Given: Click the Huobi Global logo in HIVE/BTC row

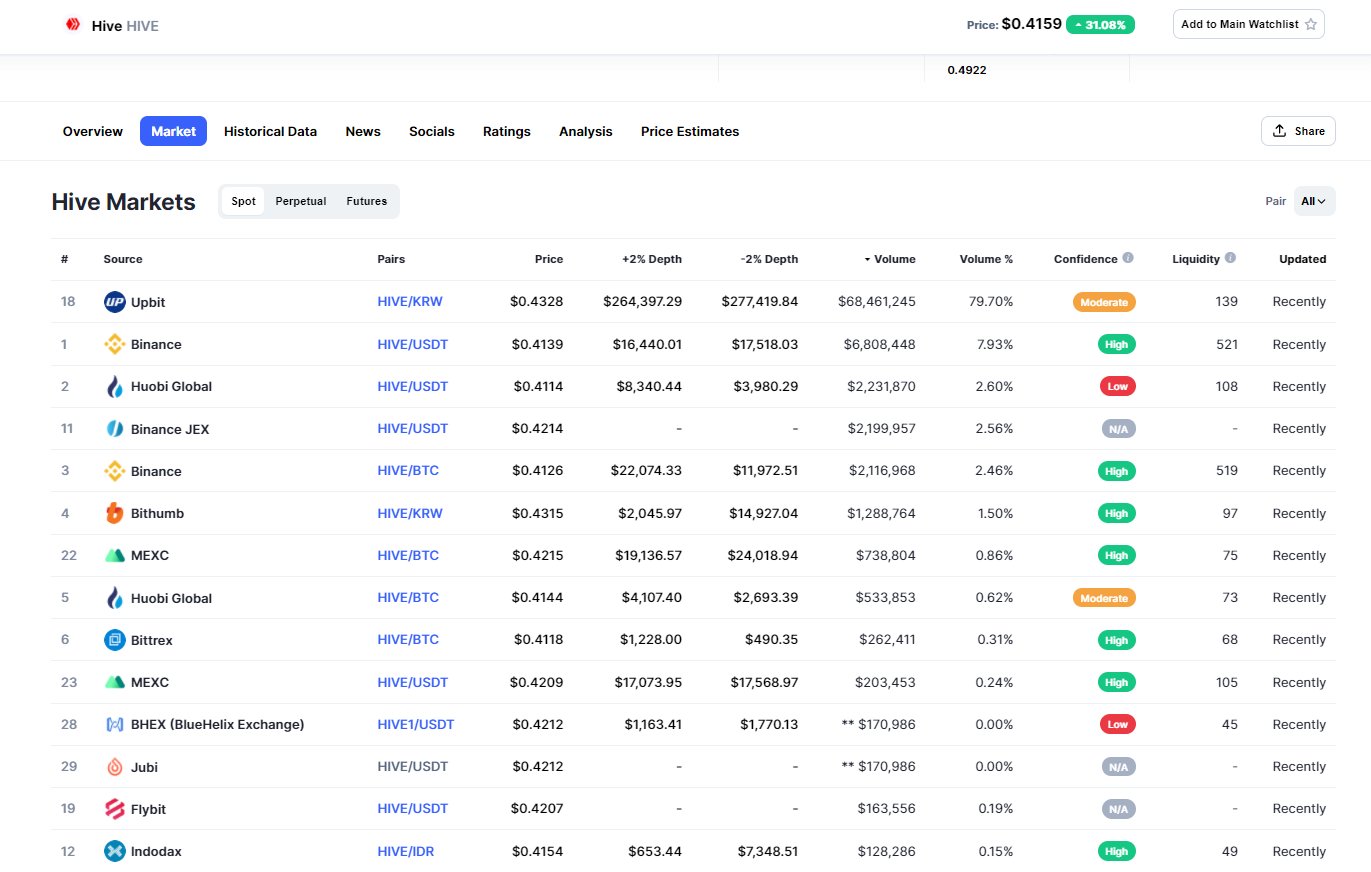Looking at the screenshot, I should (115, 598).
